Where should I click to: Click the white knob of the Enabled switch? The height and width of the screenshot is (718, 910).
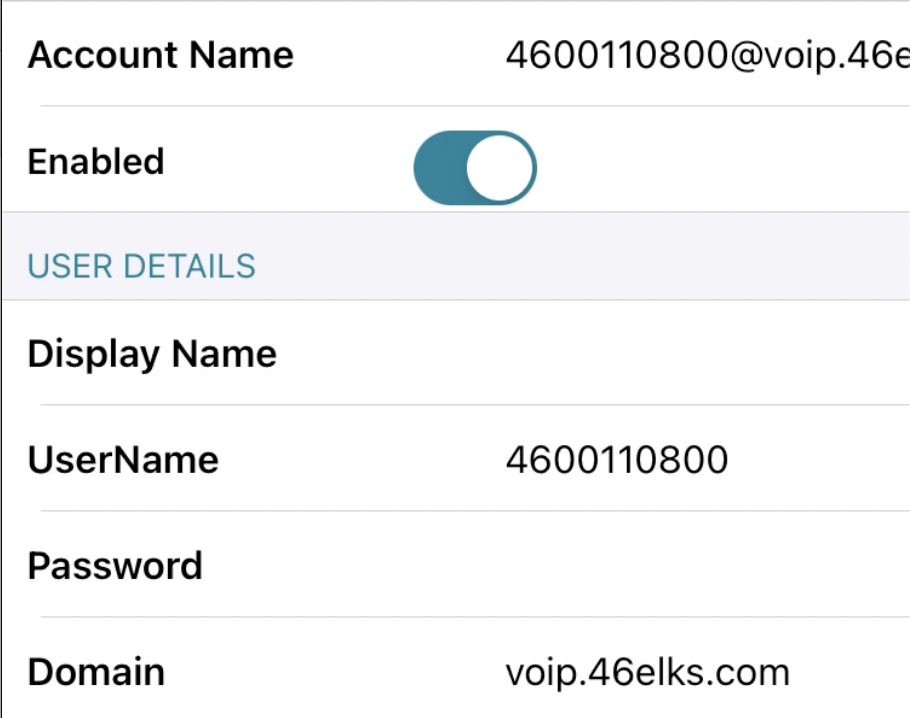point(500,167)
